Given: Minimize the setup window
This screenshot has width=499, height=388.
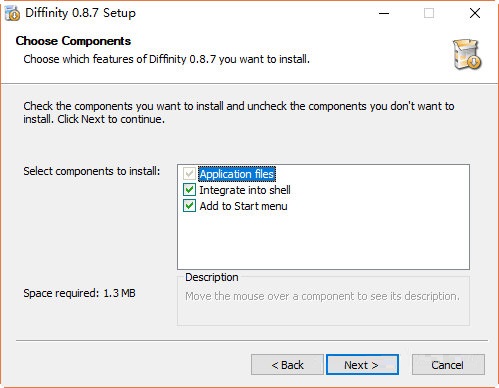Looking at the screenshot, I should click(384, 13).
